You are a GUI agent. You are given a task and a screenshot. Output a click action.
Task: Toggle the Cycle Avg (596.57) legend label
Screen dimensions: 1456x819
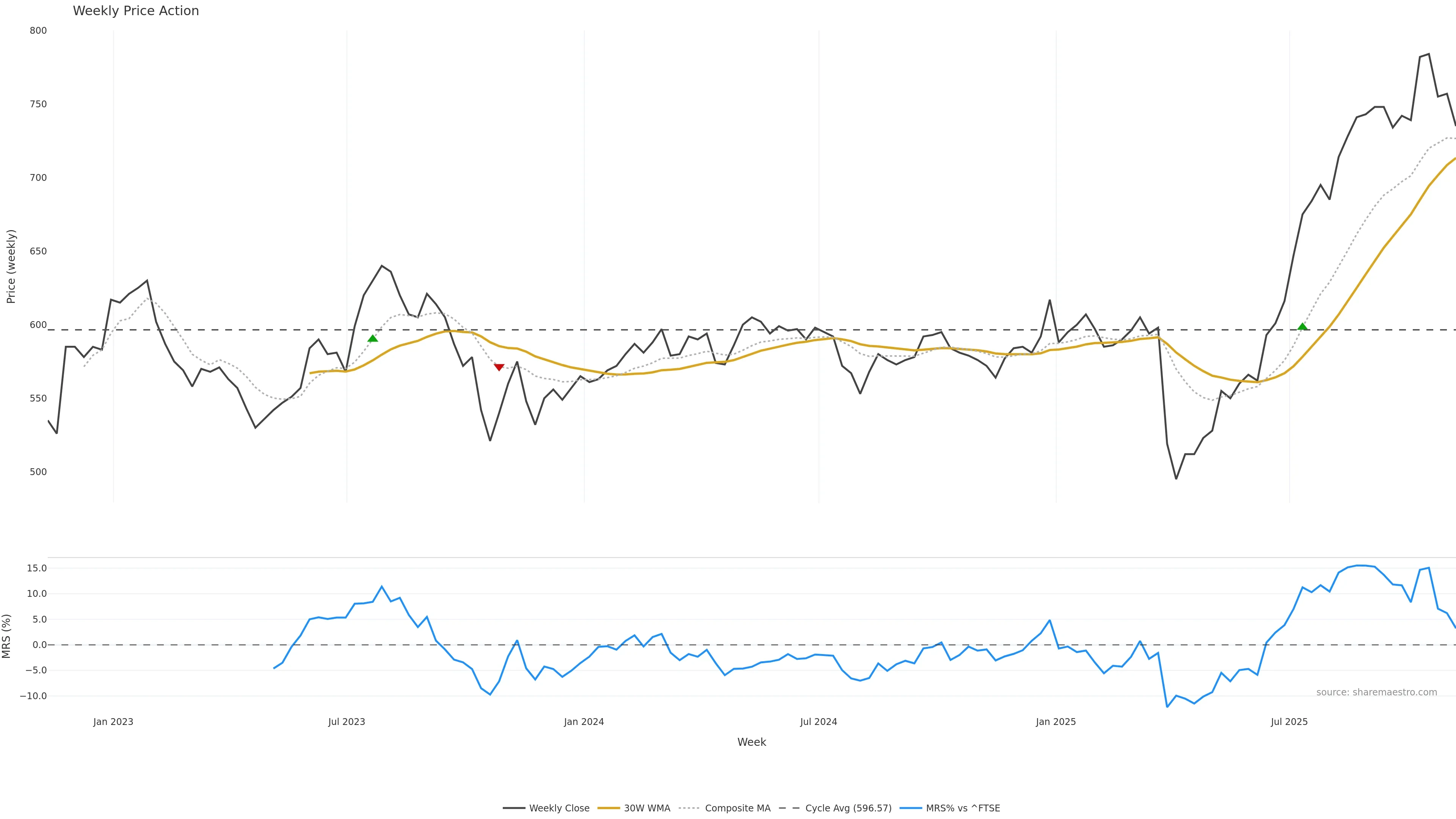[848, 808]
